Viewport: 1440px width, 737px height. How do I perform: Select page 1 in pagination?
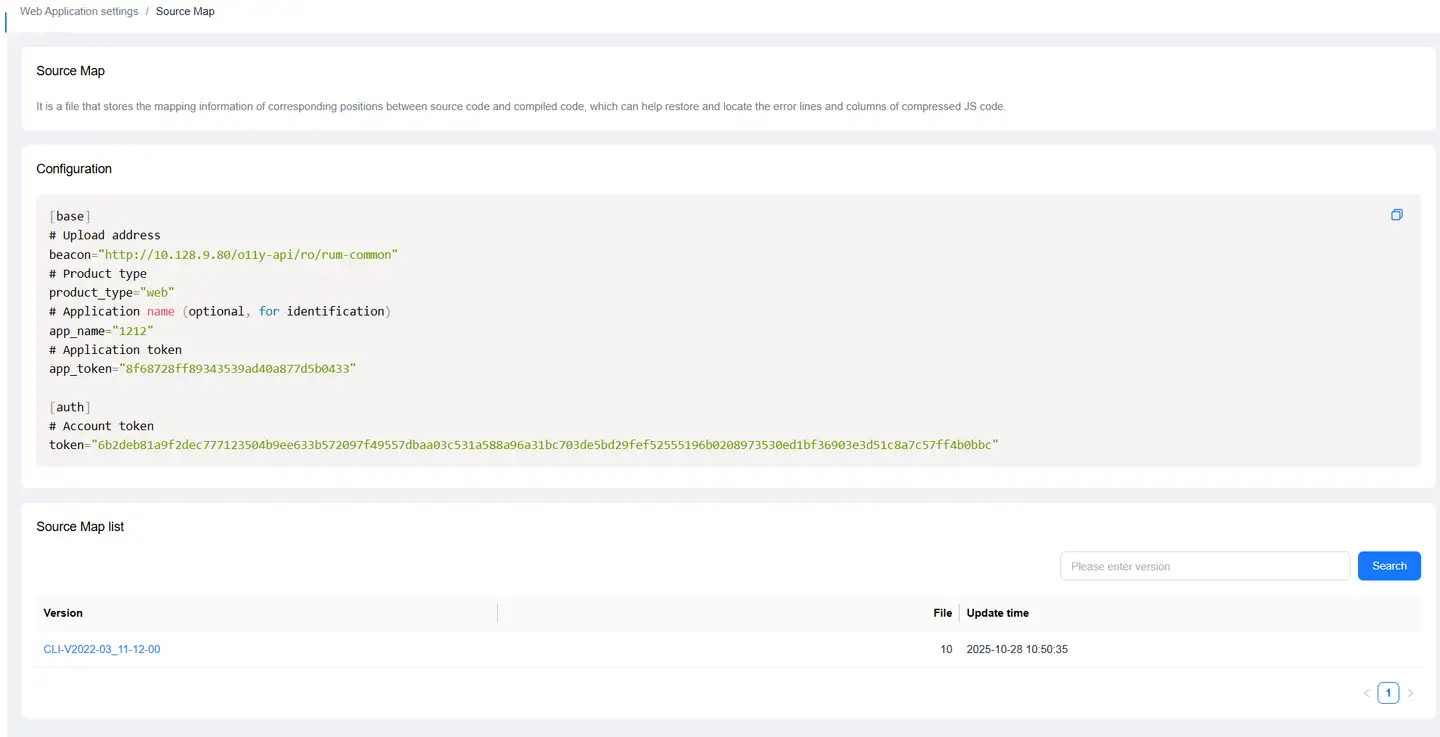1388,693
